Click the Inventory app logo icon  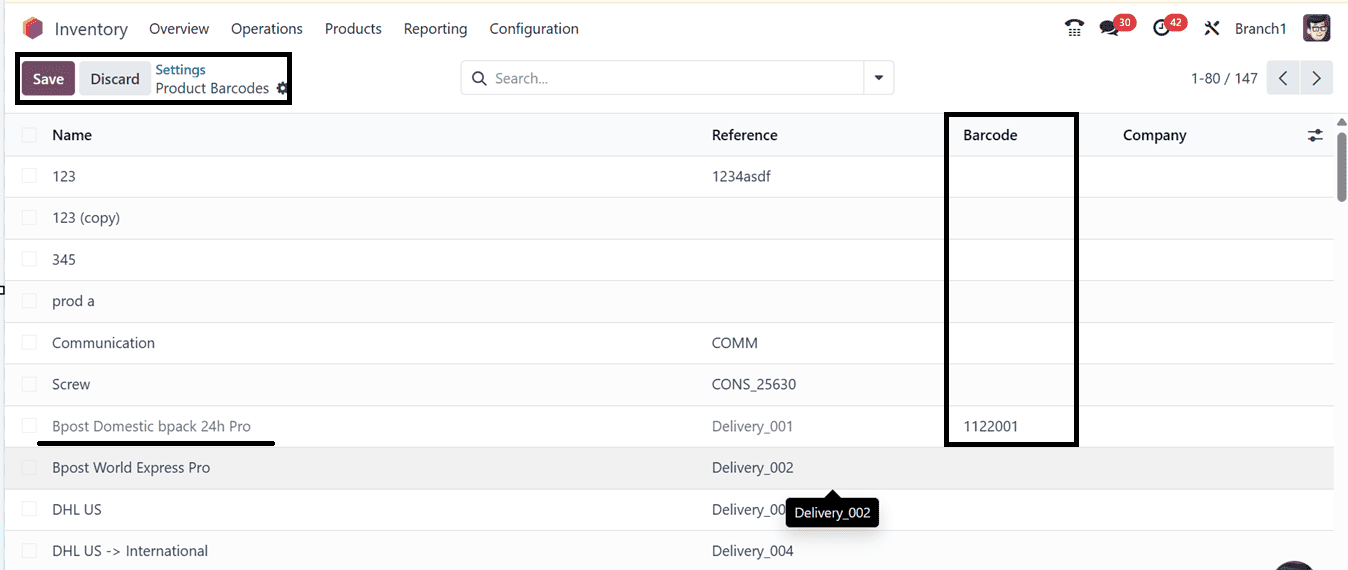click(x=33, y=28)
